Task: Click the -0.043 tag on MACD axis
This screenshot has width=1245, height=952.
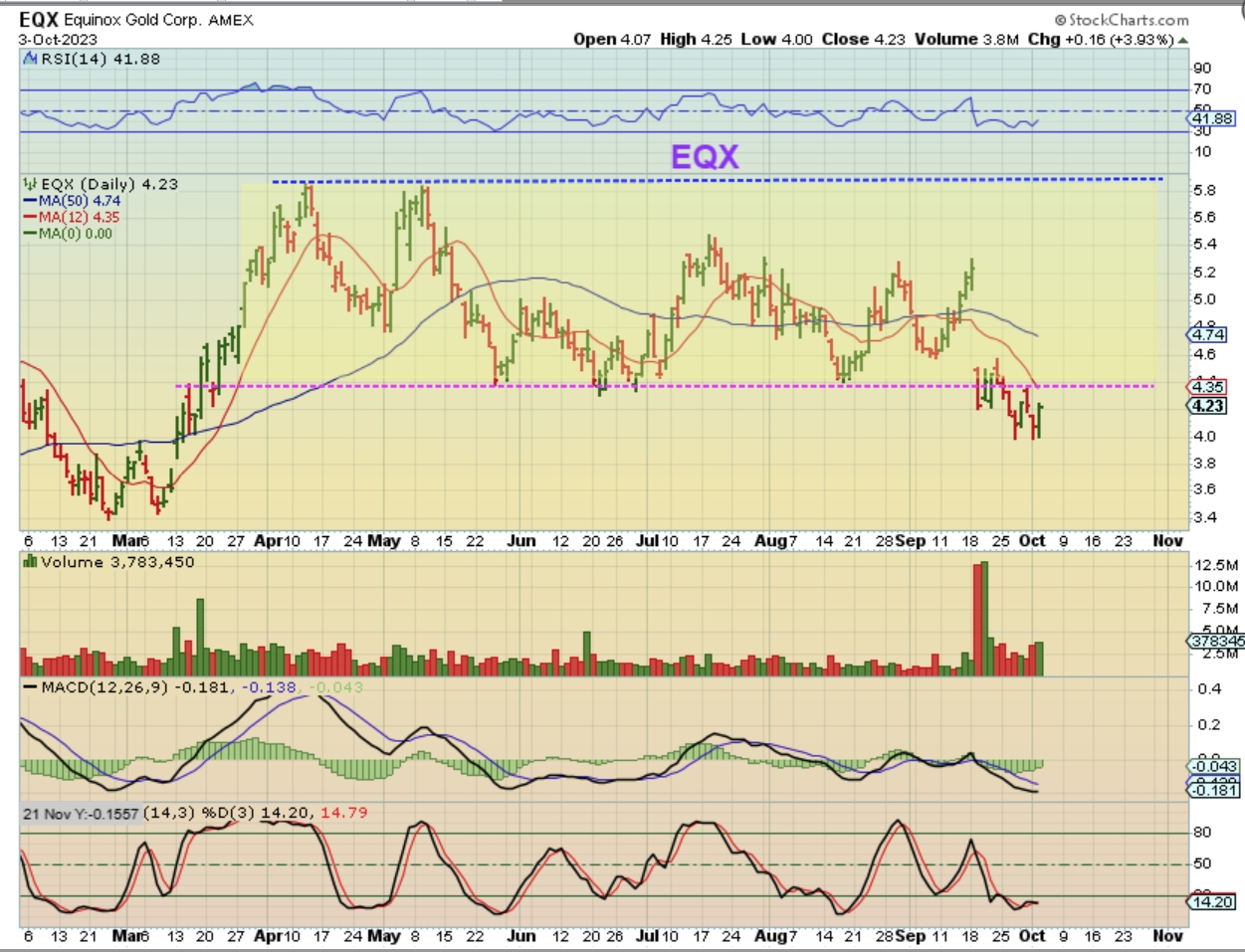Action: (1213, 766)
